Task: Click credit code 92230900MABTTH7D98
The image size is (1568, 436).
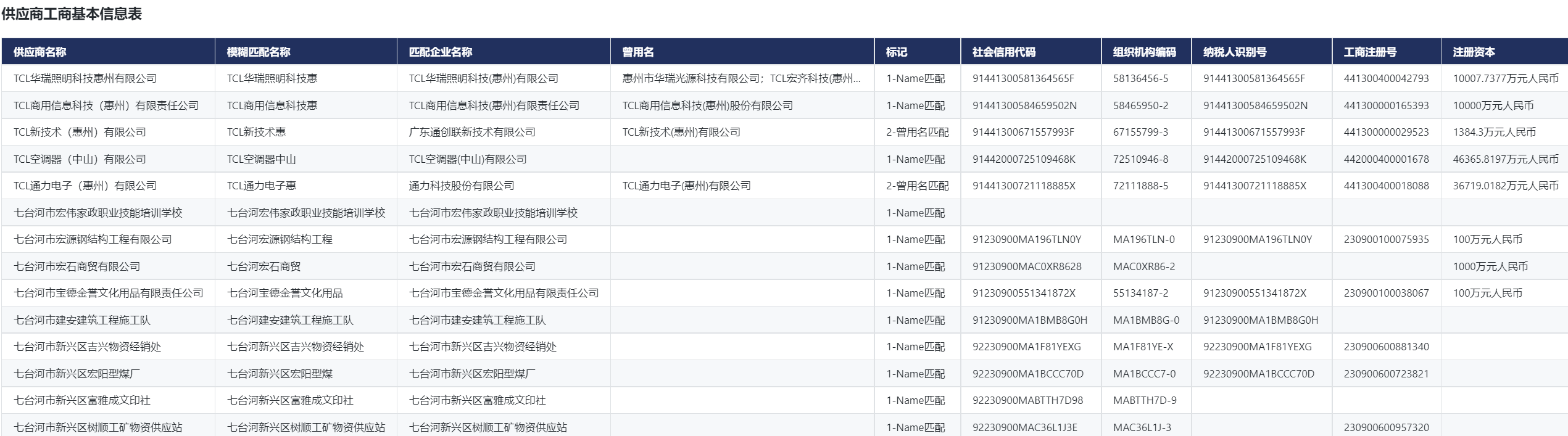Action: pos(1028,400)
